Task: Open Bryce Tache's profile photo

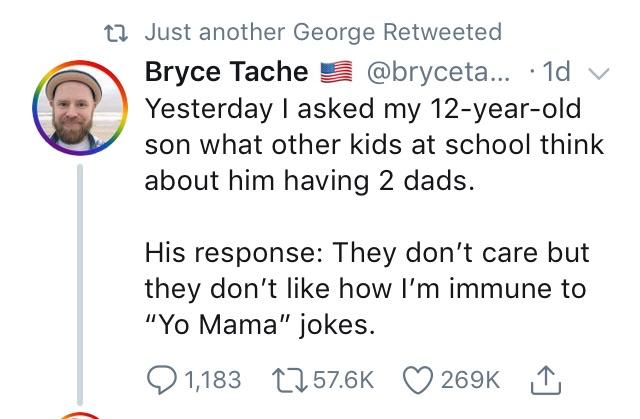Action: point(81,108)
